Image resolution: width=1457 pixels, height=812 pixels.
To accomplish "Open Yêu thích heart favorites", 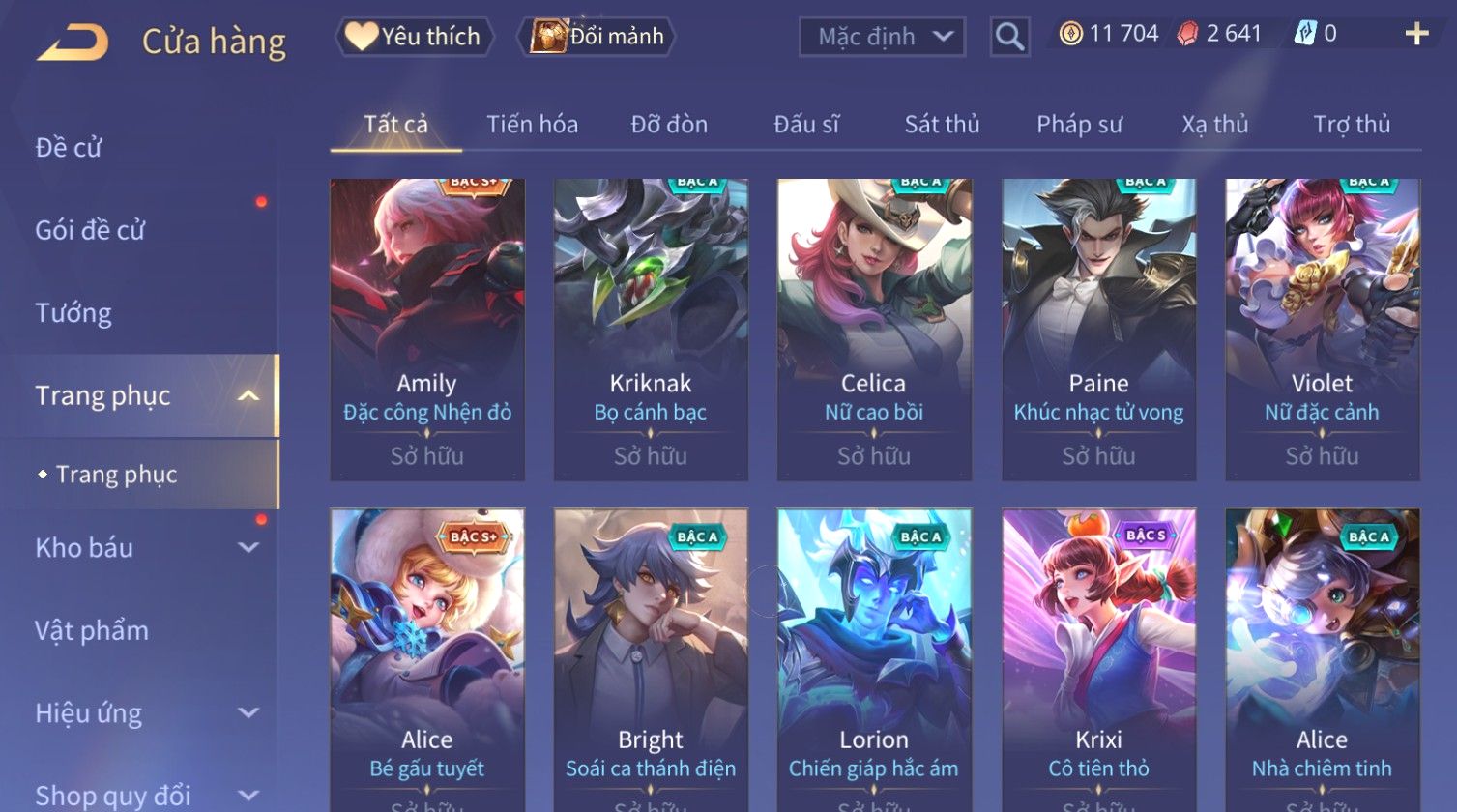I will [x=414, y=37].
